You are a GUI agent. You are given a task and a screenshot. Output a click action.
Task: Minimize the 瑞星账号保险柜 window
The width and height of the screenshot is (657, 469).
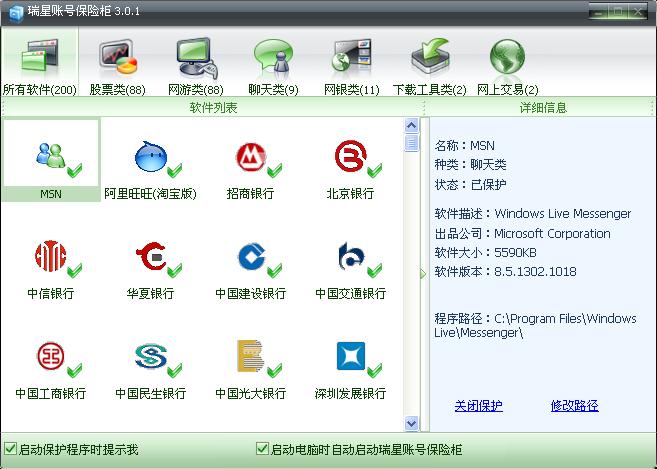tap(599, 12)
